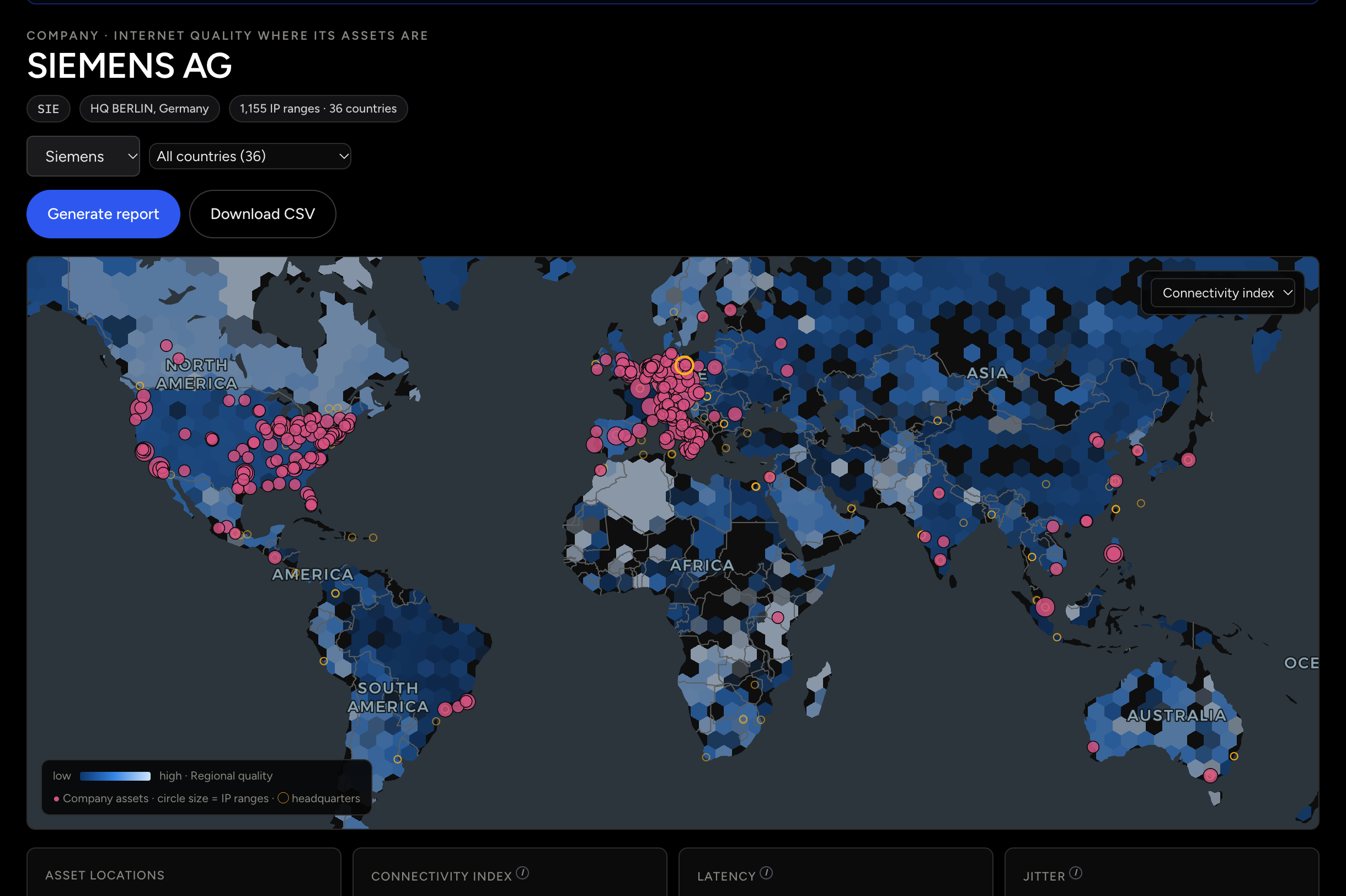Click the NORTH AMERICA map label

coord(196,374)
